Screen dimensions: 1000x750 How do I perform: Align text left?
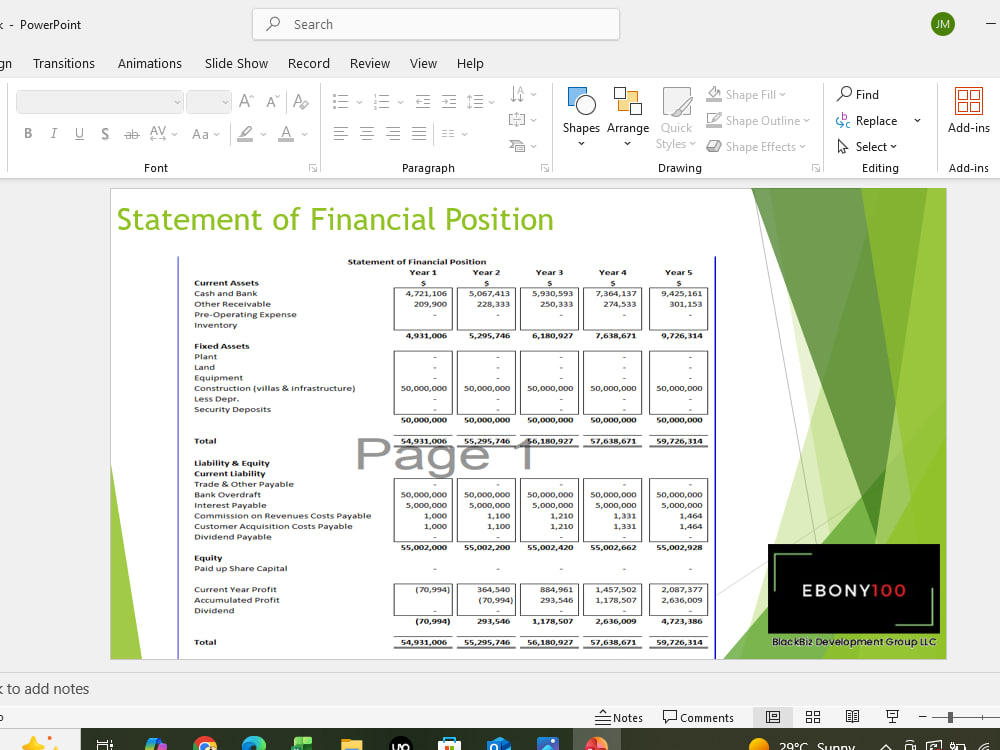click(341, 133)
